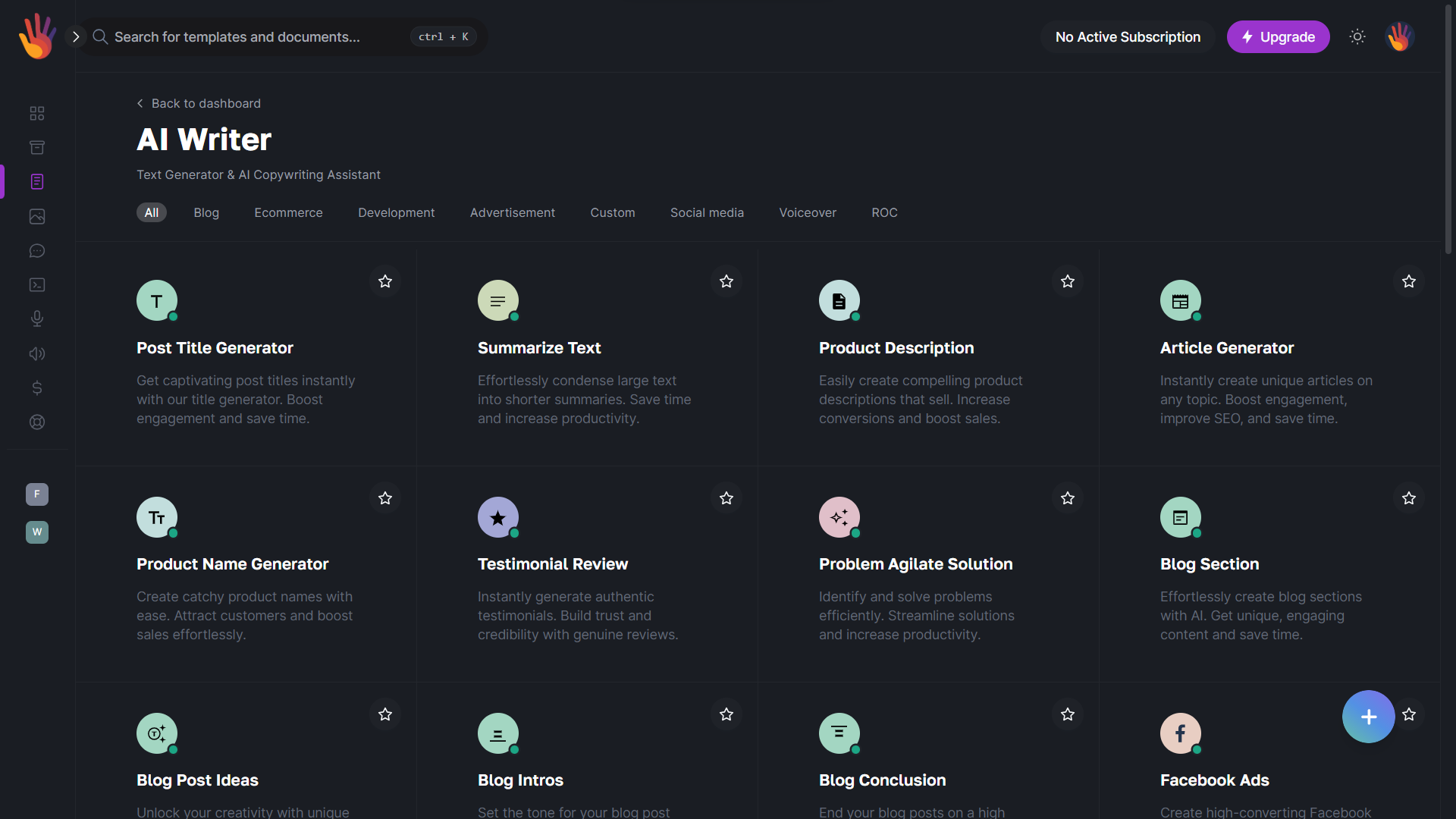Viewport: 1456px width, 819px height.
Task: Open the user avatar menu
Action: (x=1399, y=36)
